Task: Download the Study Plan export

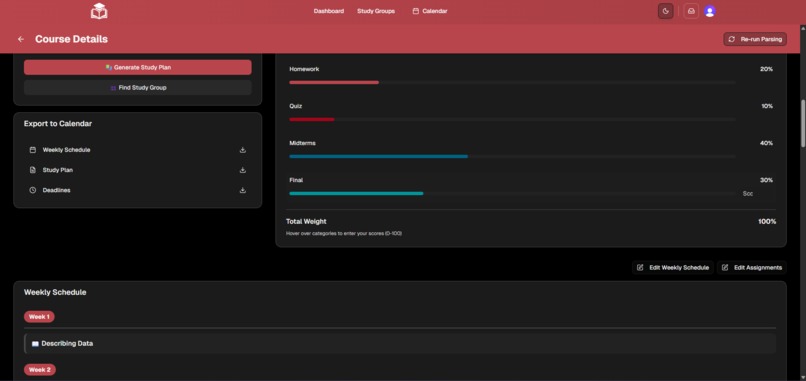Action: (243, 170)
